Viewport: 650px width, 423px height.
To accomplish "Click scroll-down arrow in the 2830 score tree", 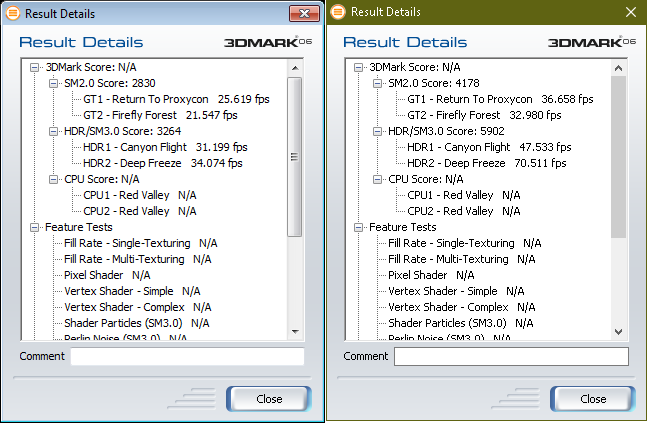I will (x=295, y=332).
